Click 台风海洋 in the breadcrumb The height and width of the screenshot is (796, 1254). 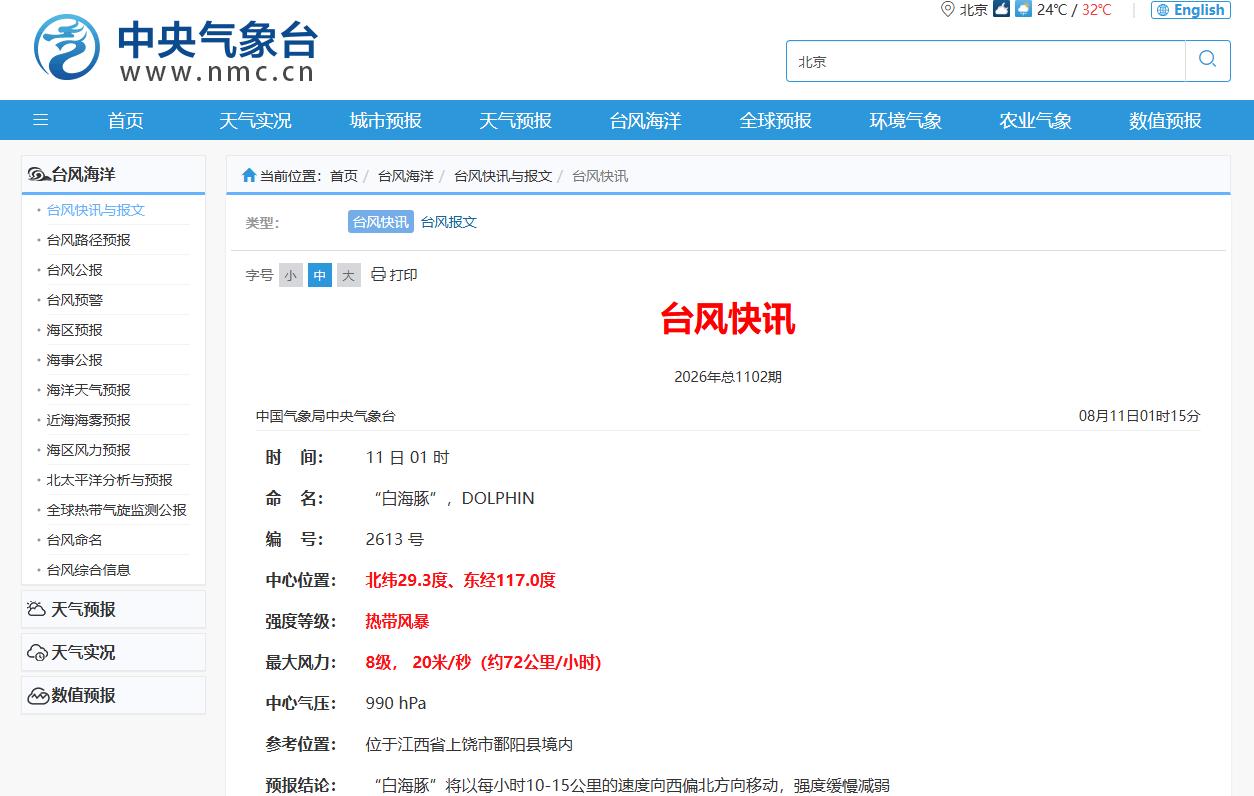pyautogui.click(x=406, y=176)
